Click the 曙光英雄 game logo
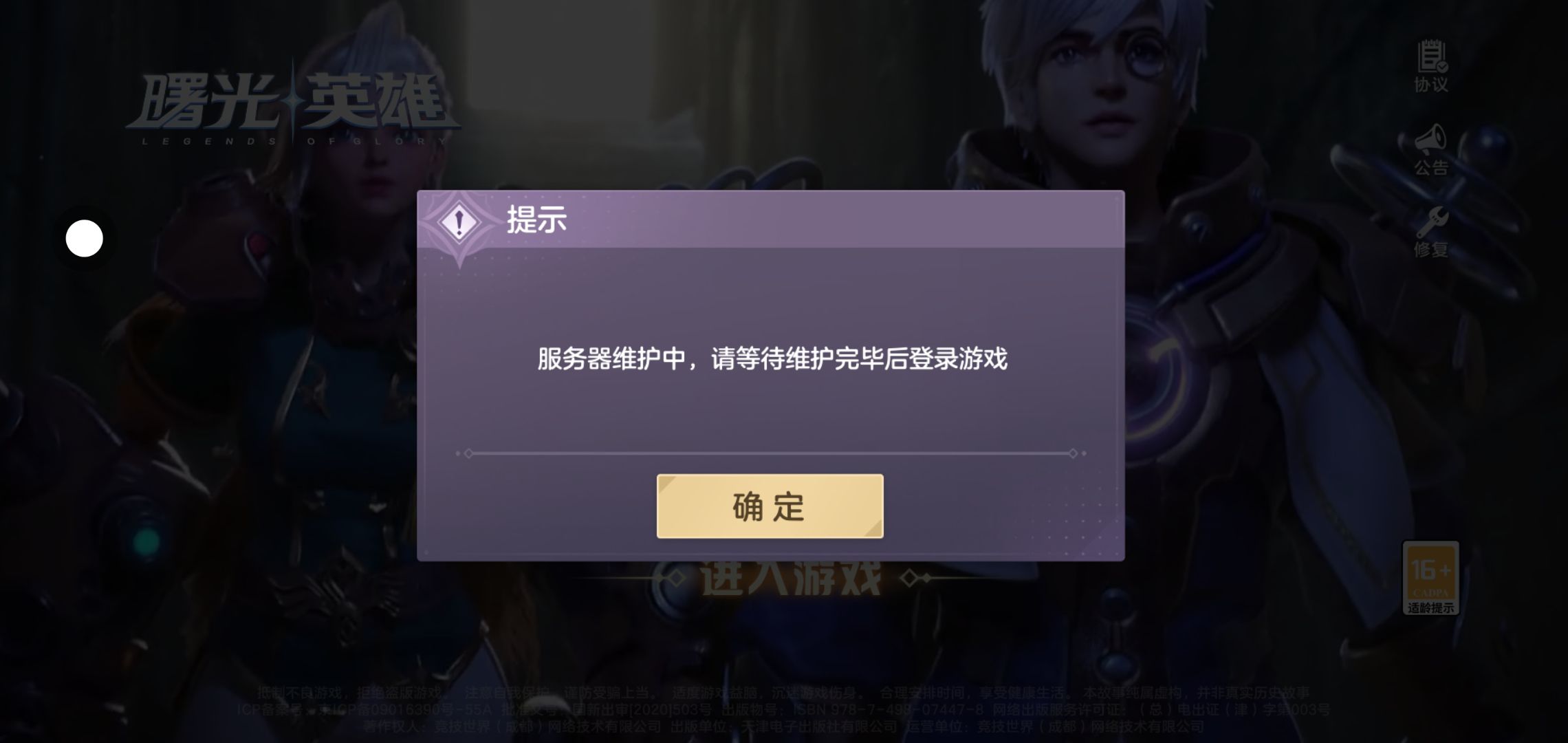The image size is (1568, 743). pos(292,107)
